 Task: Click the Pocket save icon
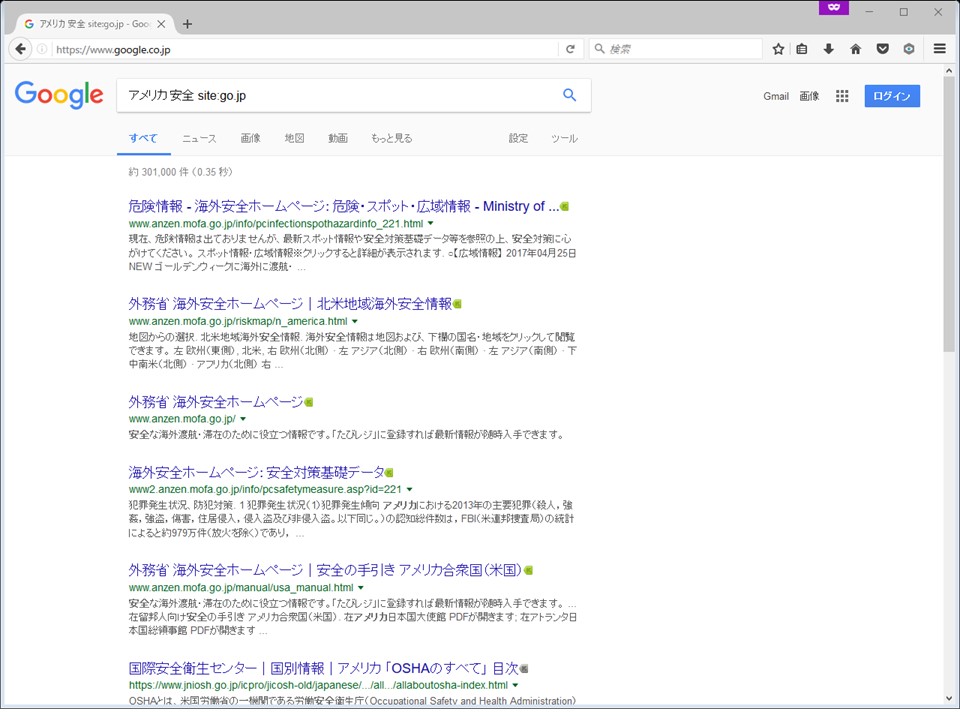pyautogui.click(x=882, y=49)
